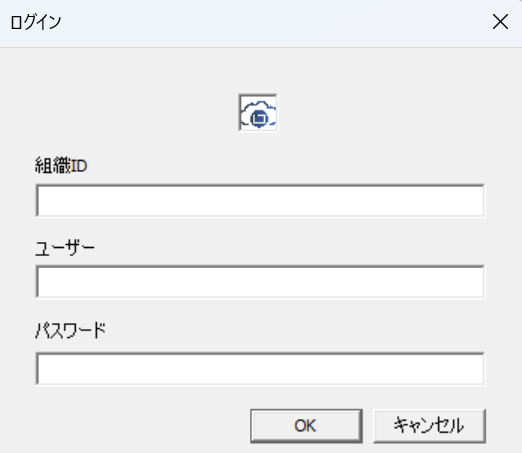Focus the 組織ID input field
The width and height of the screenshot is (522, 453).
pyautogui.click(x=260, y=200)
